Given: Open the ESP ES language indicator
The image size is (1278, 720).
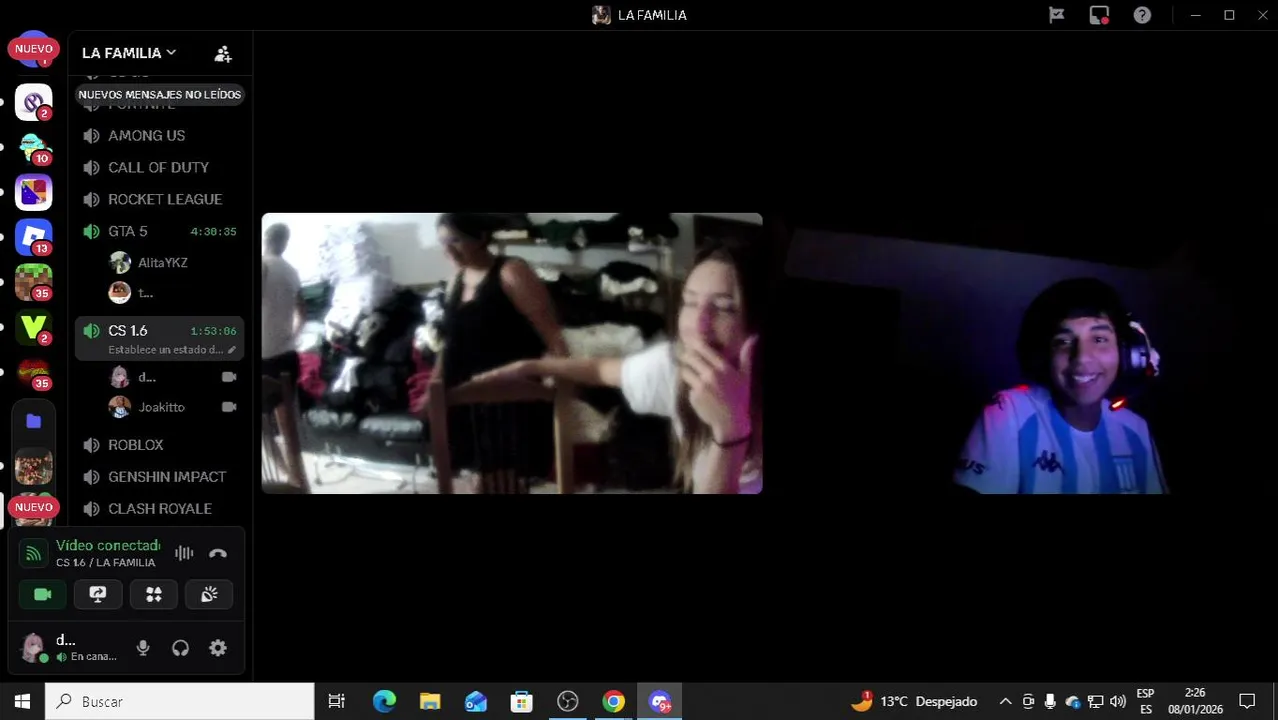Looking at the screenshot, I should [1146, 701].
